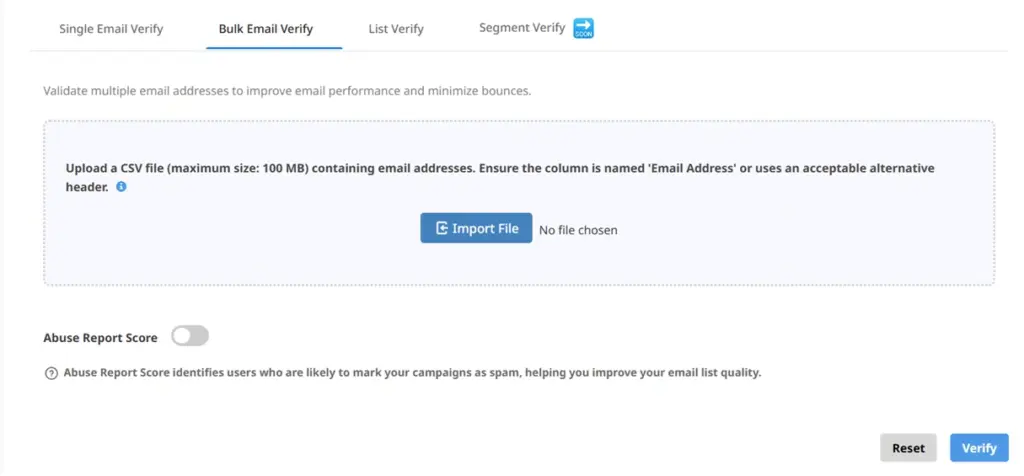Click the 'Validate multiple email addresses' description

[287, 91]
